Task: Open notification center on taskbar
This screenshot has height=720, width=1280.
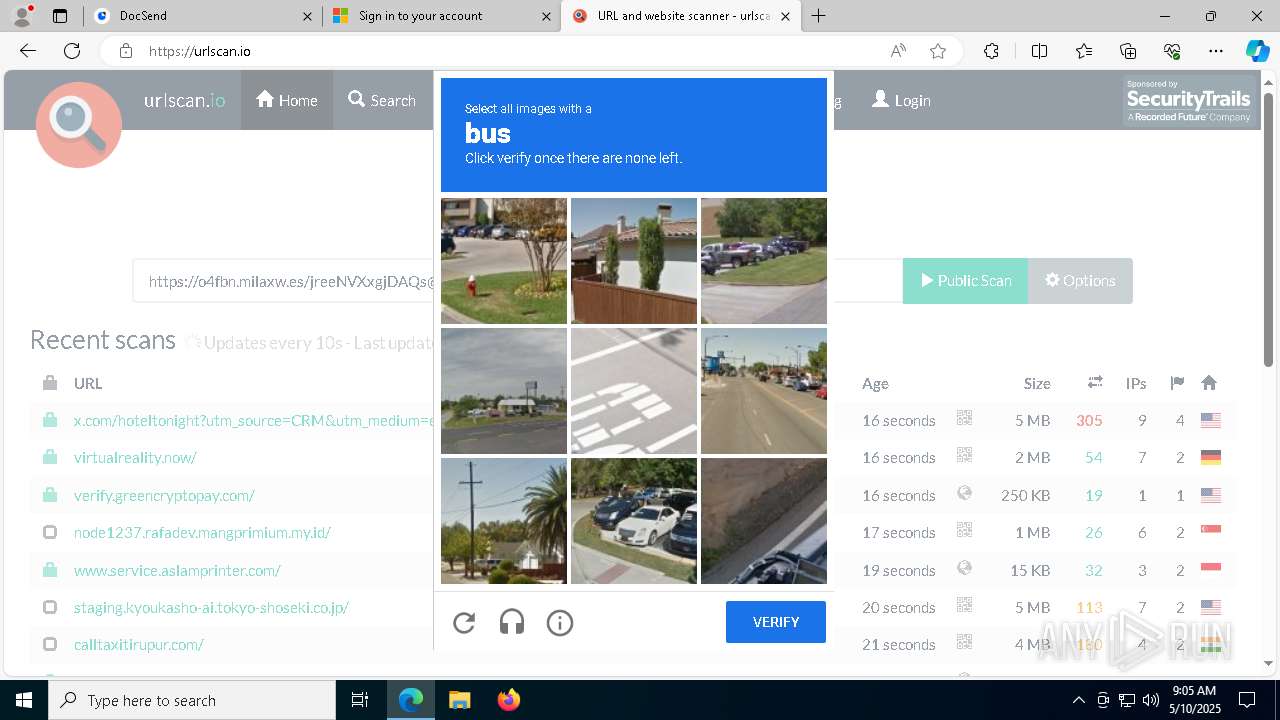Action: click(1247, 700)
